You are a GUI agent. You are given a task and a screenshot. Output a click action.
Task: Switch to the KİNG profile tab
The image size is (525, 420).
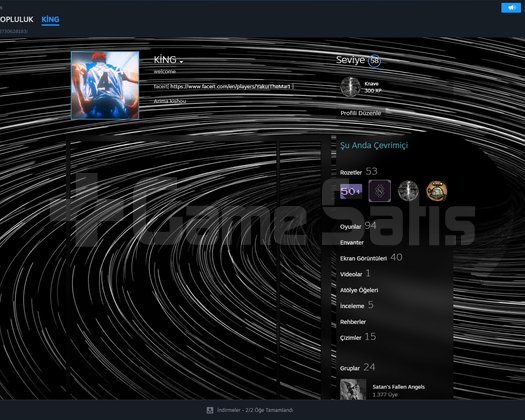[x=50, y=19]
